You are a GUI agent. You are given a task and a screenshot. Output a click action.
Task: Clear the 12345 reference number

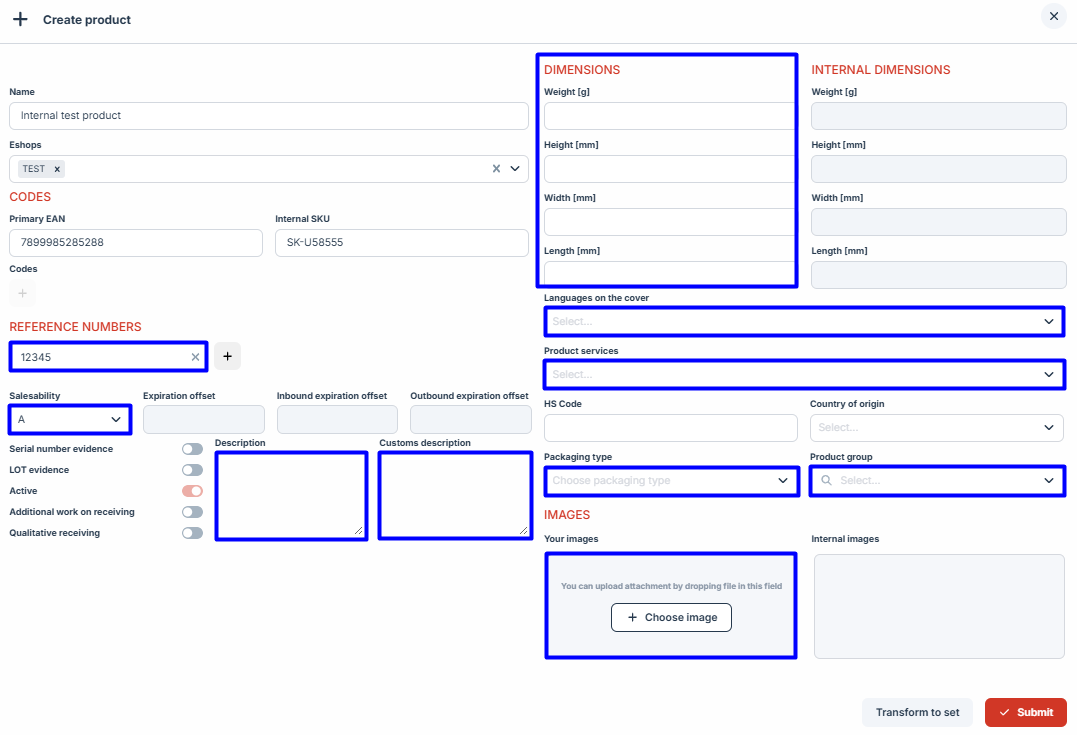(195, 357)
